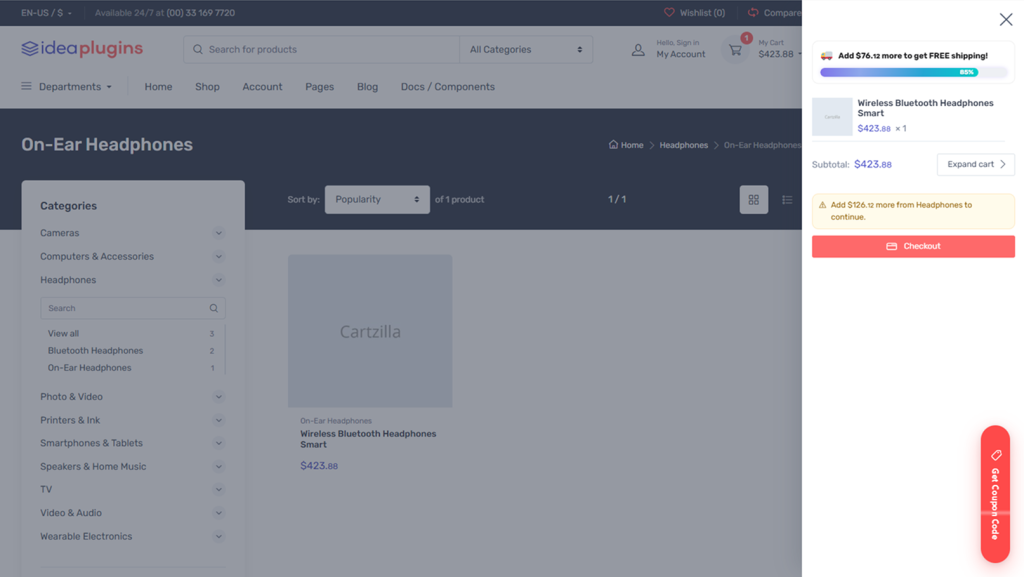1024x577 pixels.
Task: Expand the Smartphones & Tablets category
Action: click(219, 443)
